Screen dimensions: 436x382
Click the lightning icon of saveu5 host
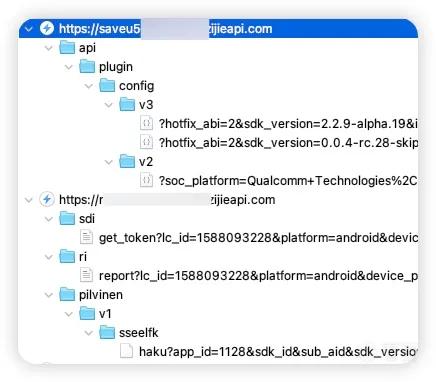47,28
